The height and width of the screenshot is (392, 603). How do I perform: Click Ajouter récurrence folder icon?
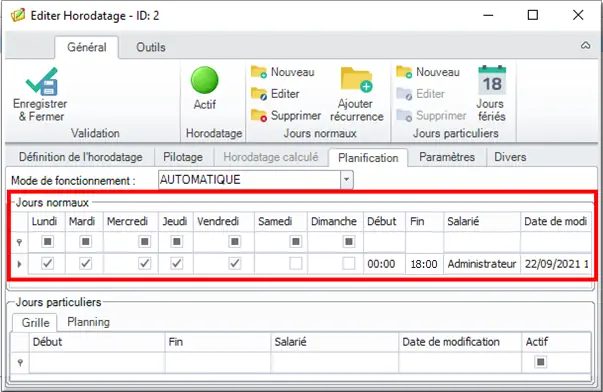356,80
